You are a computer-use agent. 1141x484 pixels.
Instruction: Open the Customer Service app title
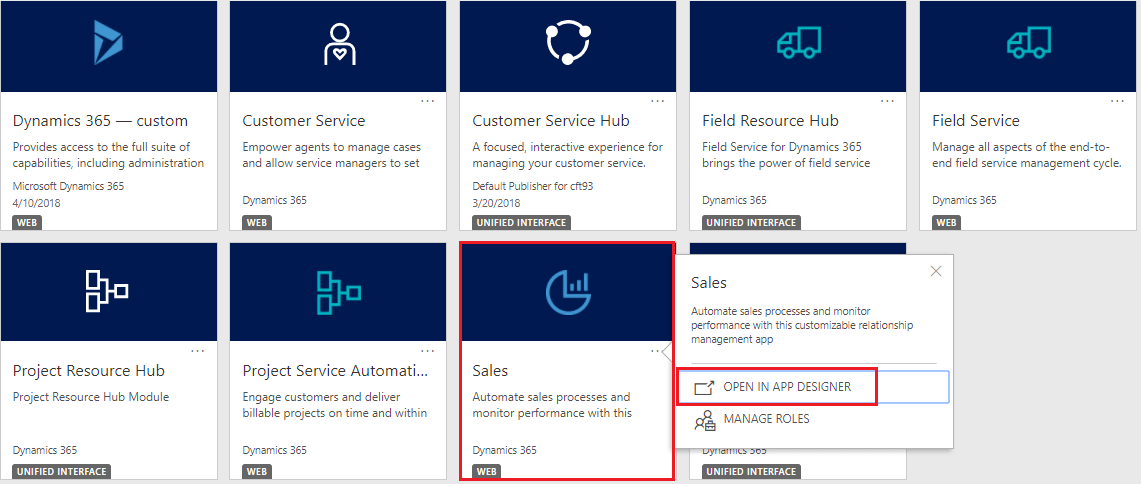coord(304,121)
